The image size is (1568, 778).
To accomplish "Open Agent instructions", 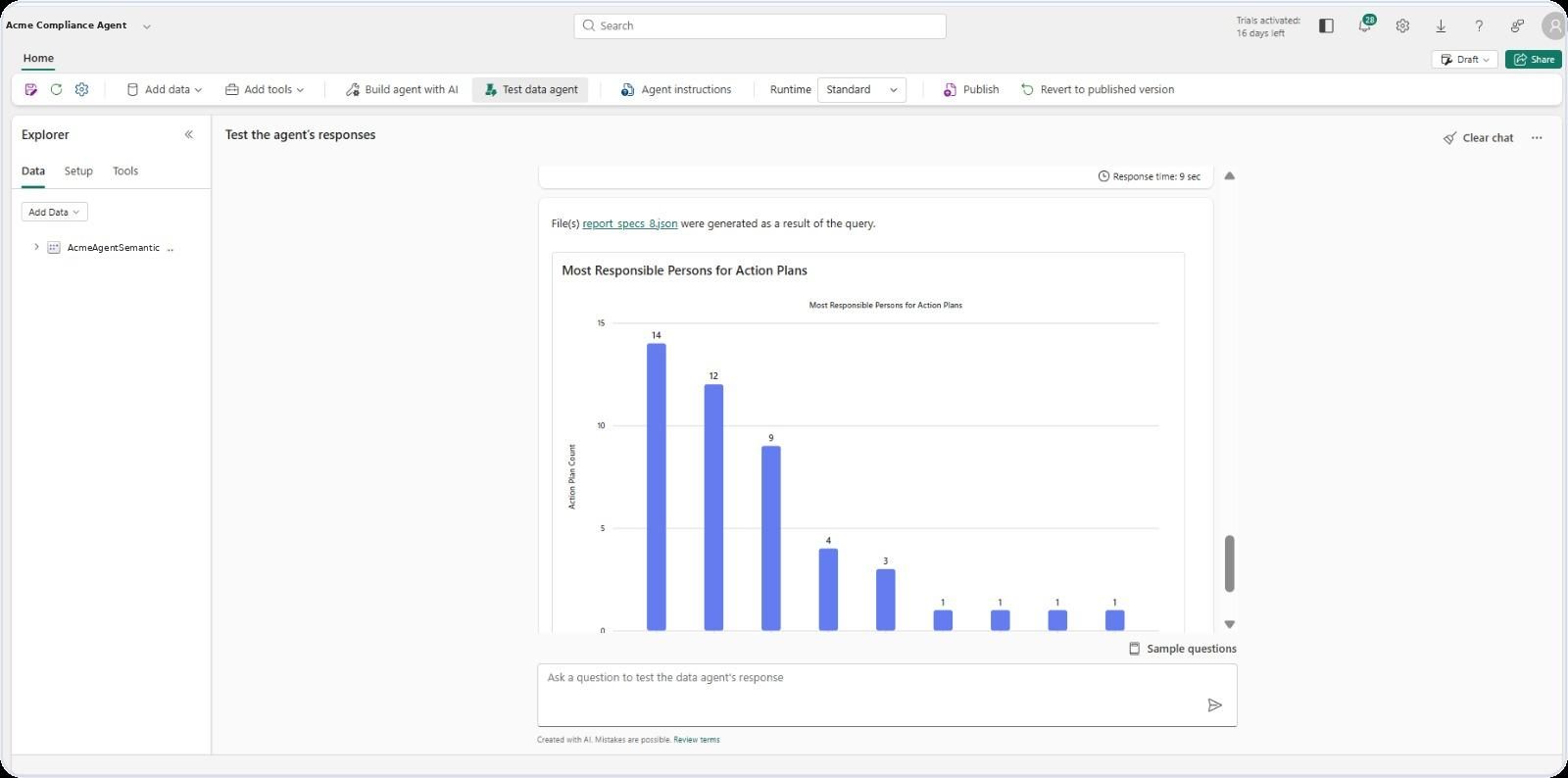I will click(x=676, y=89).
